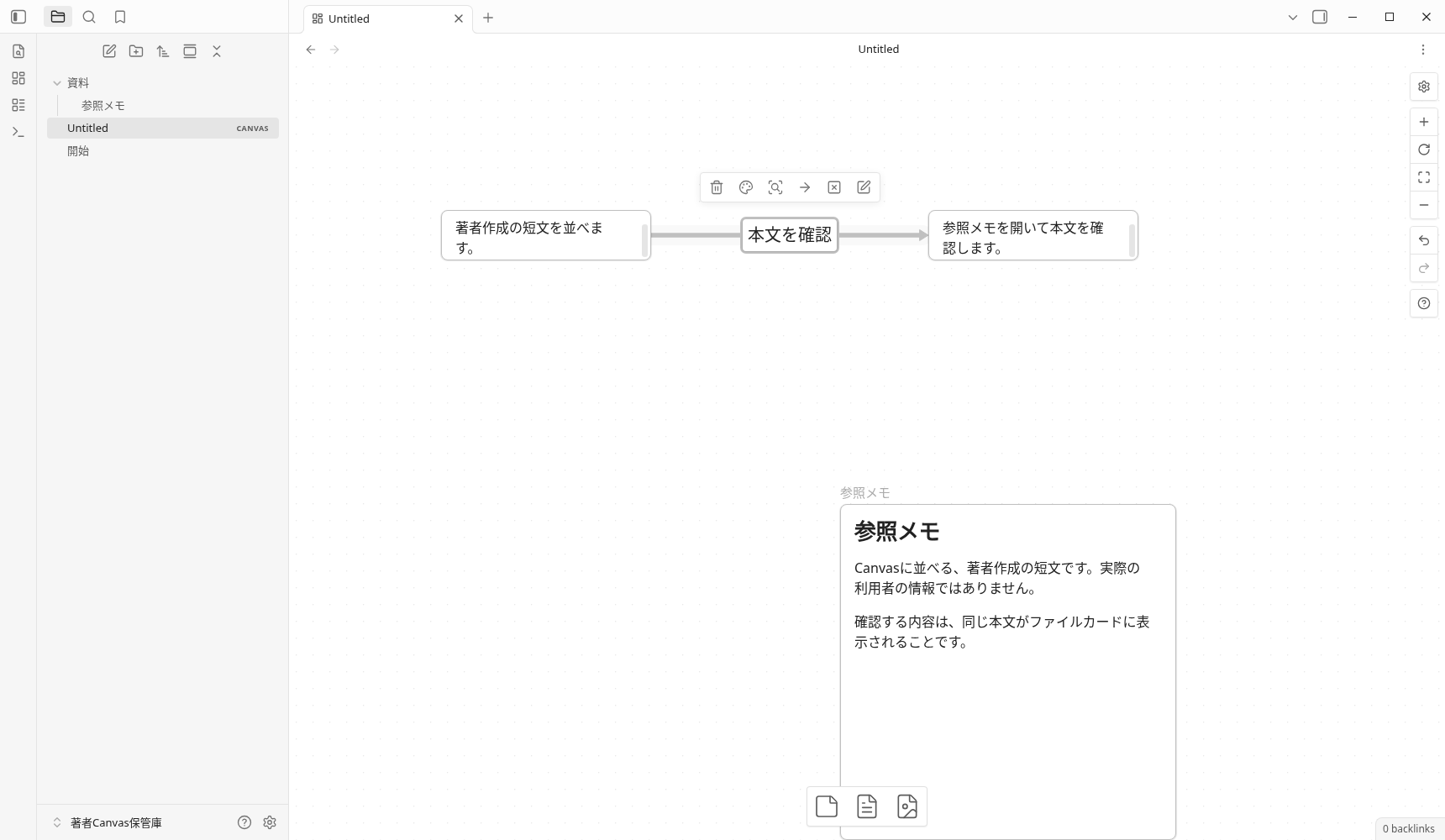The width and height of the screenshot is (1445, 840).
Task: Reset the canvas zoom
Action: point(1424,150)
